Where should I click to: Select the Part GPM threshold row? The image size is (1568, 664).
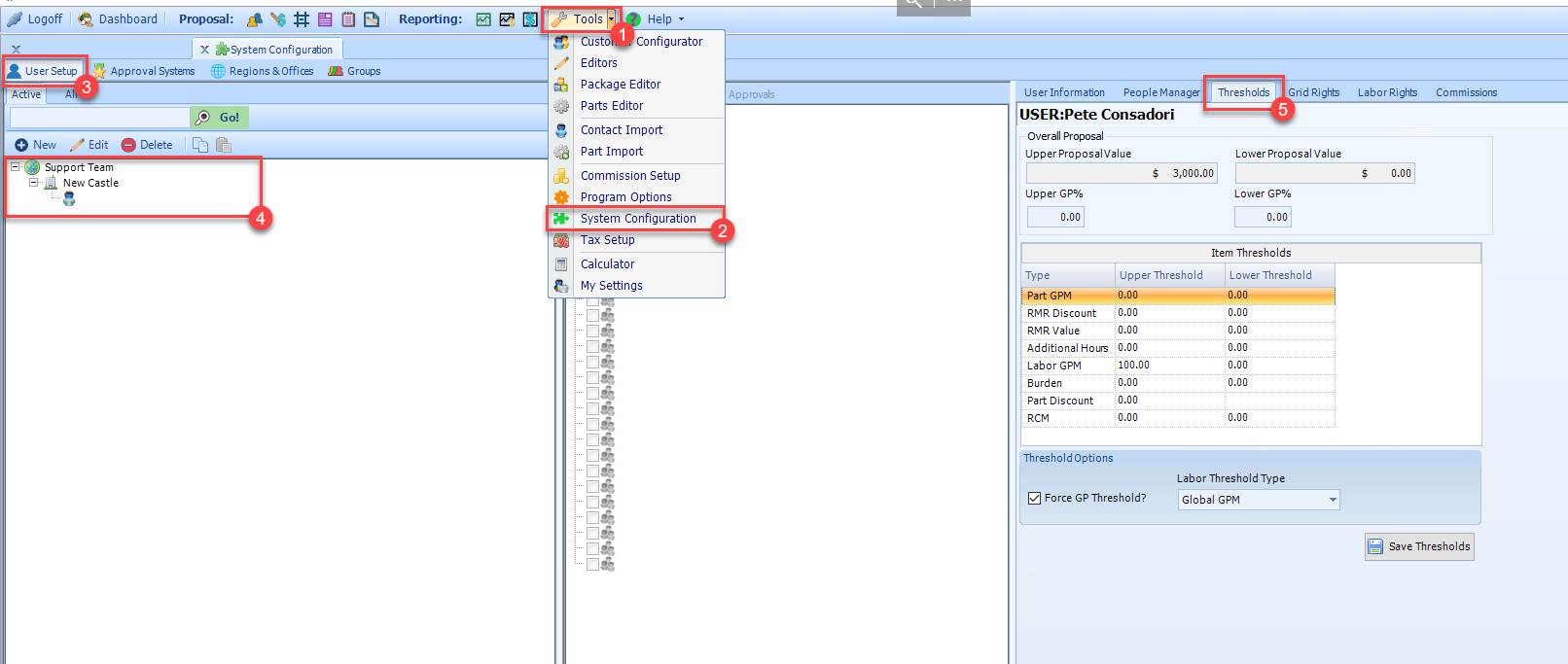point(1178,296)
